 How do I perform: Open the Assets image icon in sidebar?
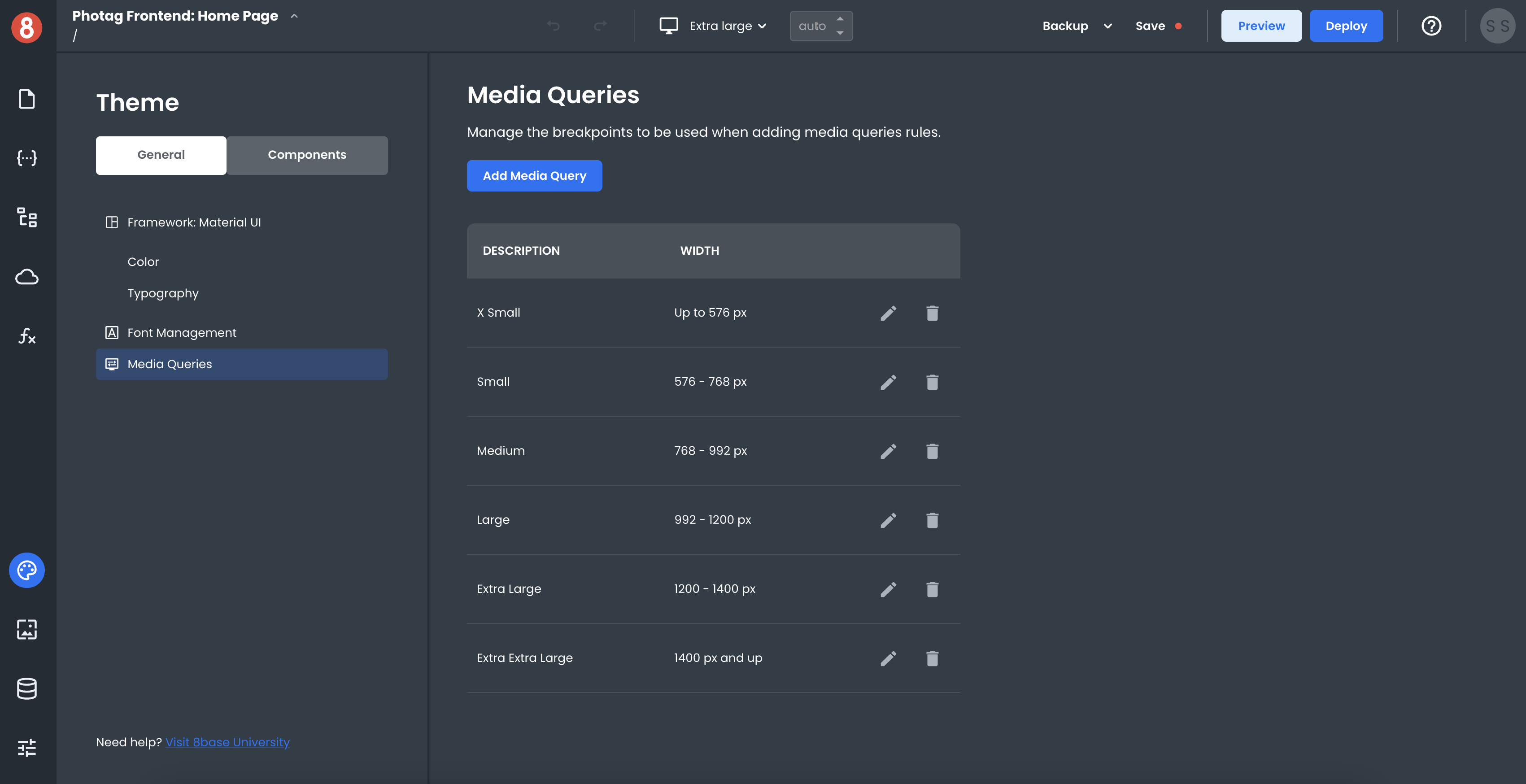26,629
